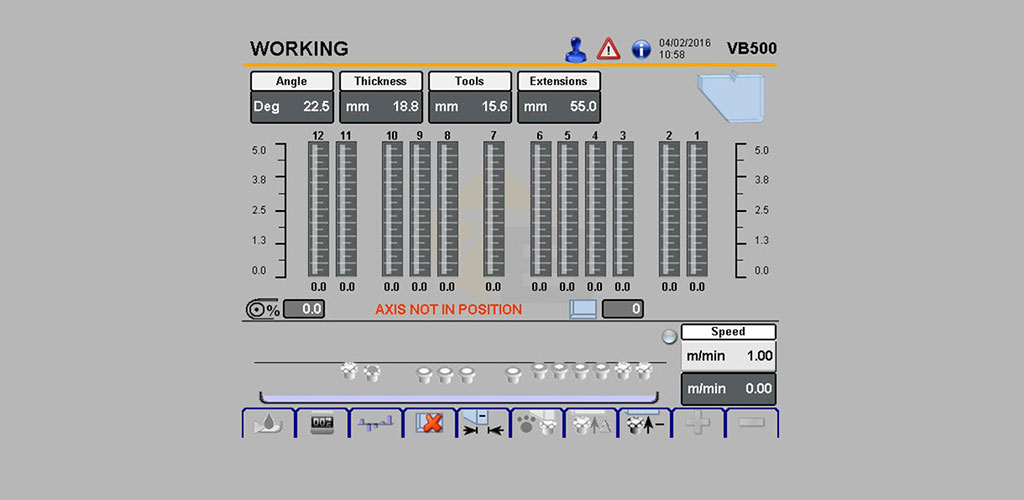Image resolution: width=1024 pixels, height=500 pixels.
Task: Click the red X cancel piece button
Action: pos(429,424)
